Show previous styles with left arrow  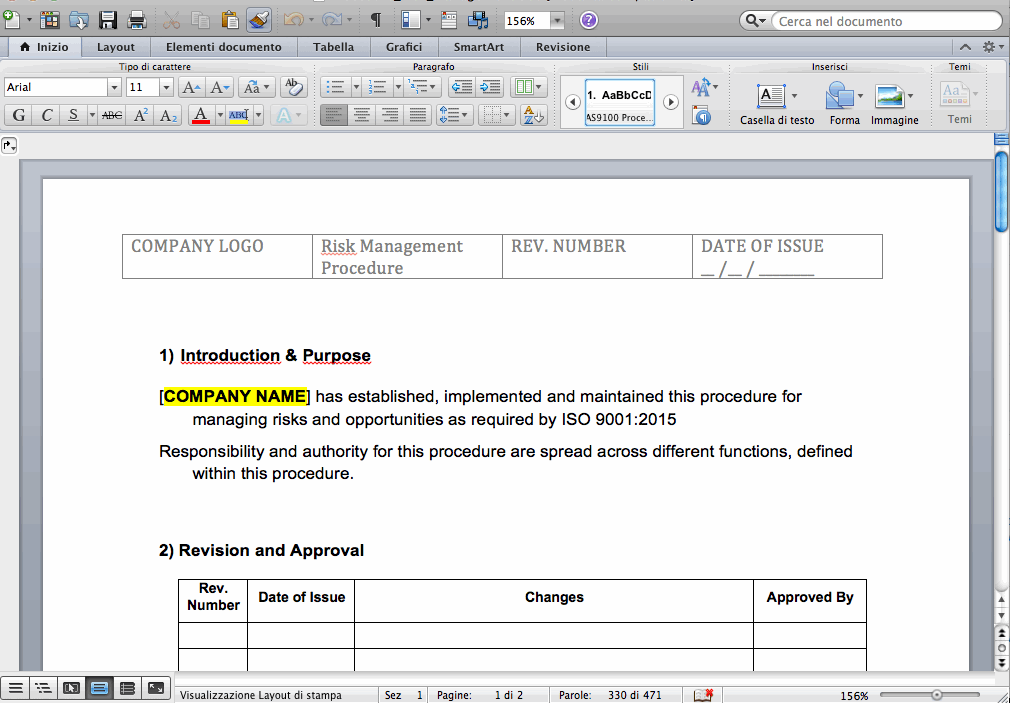tap(573, 102)
